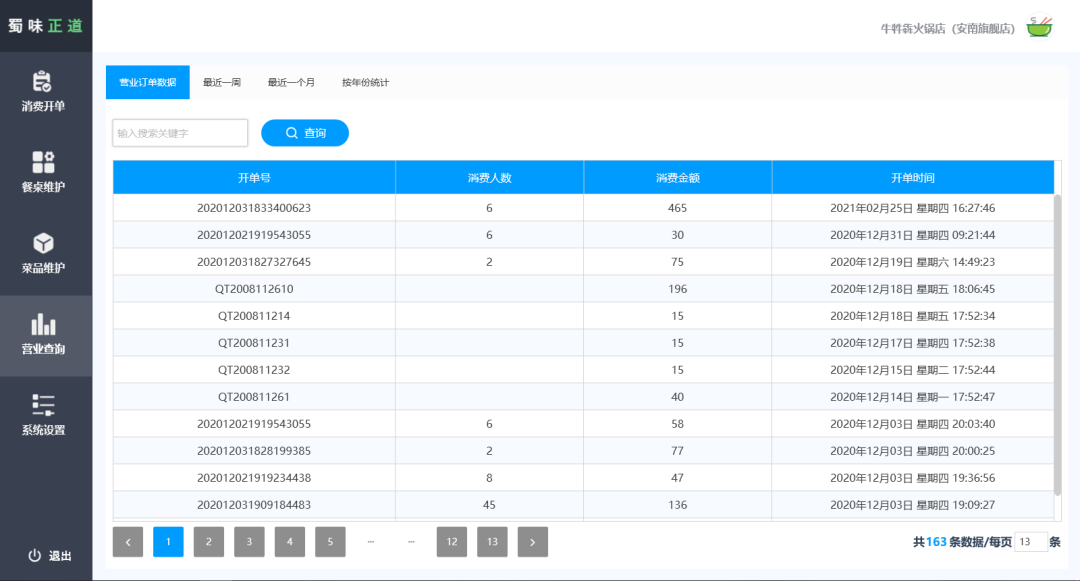This screenshot has height=581, width=1080.
Task: Jump to page 13
Action: click(492, 542)
